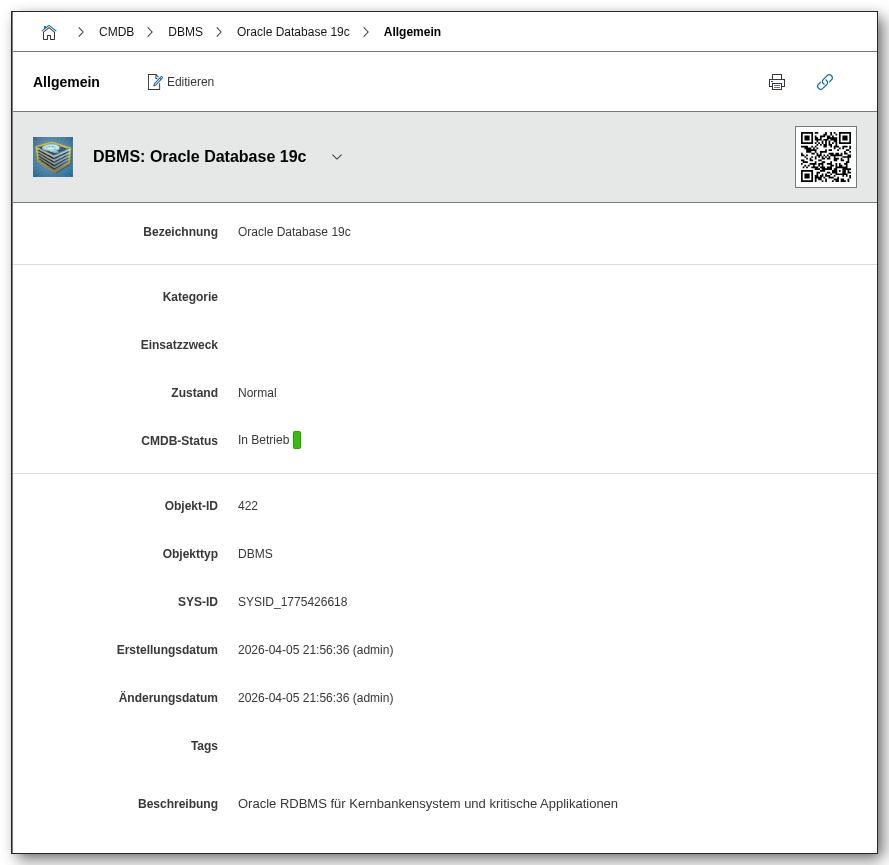Copy the object link with chain icon
The height and width of the screenshot is (865, 889).
(825, 82)
